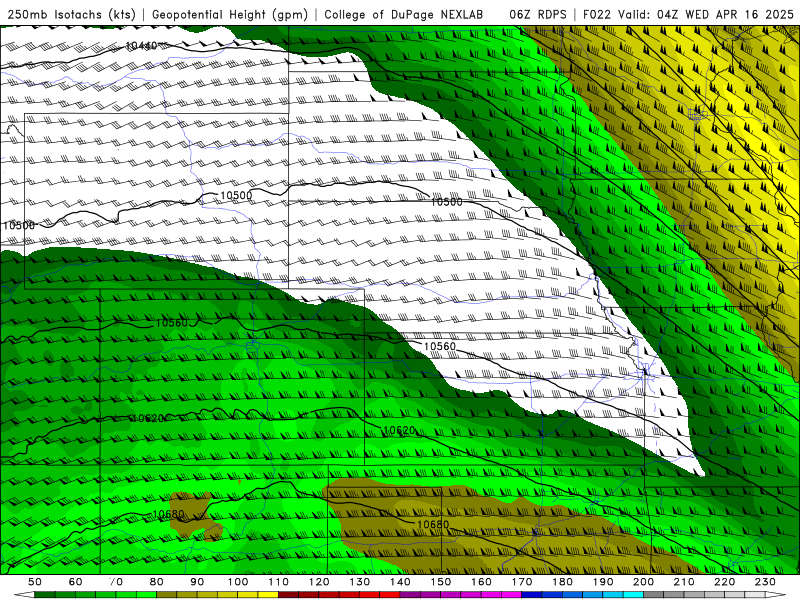Click the 160 tick label on the color scale
Viewport: 800px width, 600px height.
coord(481,582)
